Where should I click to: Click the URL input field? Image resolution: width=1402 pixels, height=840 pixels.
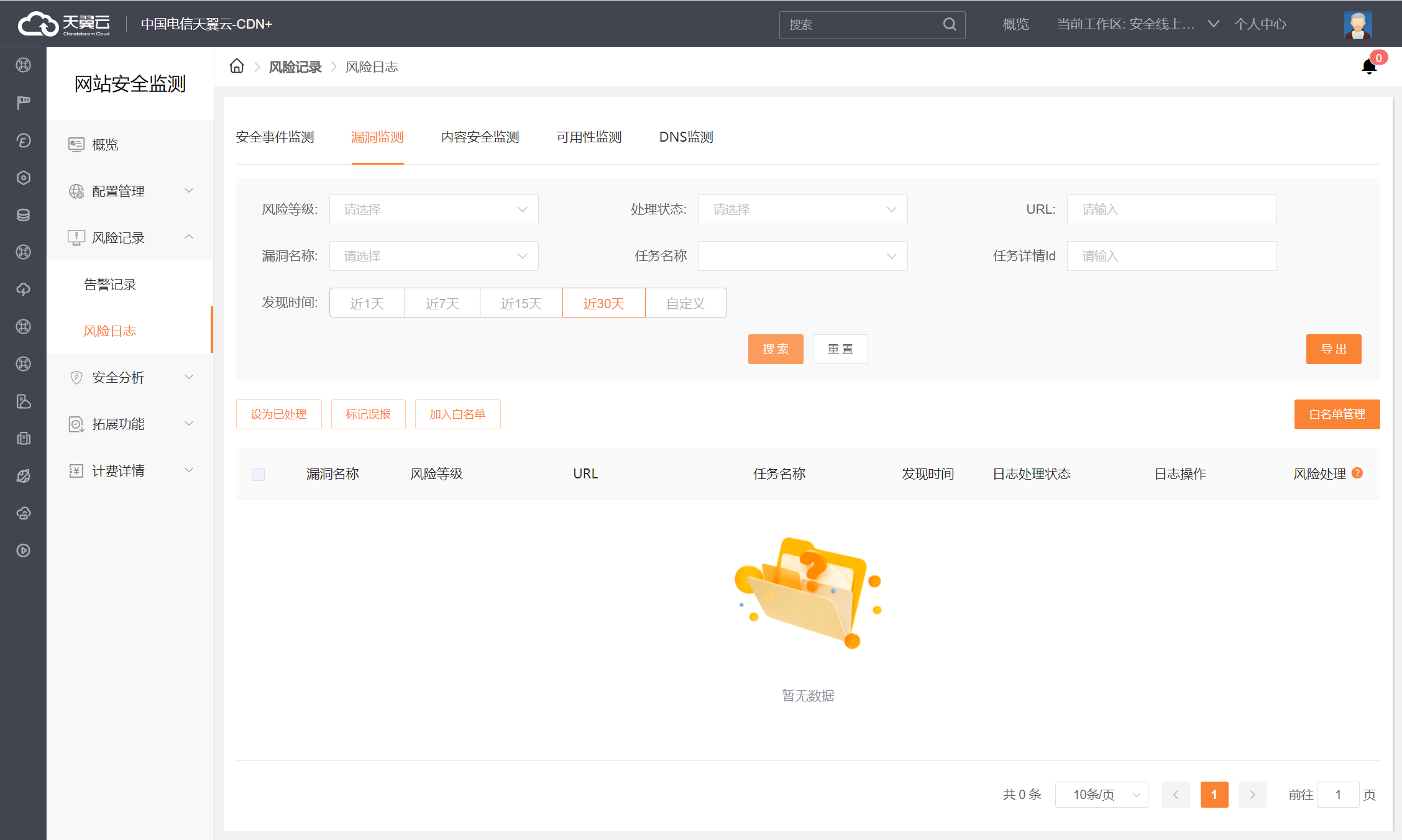pyautogui.click(x=1171, y=209)
